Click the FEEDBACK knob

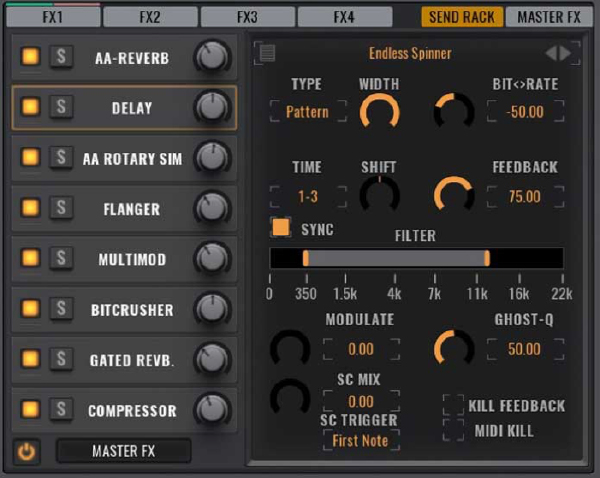tap(454, 195)
